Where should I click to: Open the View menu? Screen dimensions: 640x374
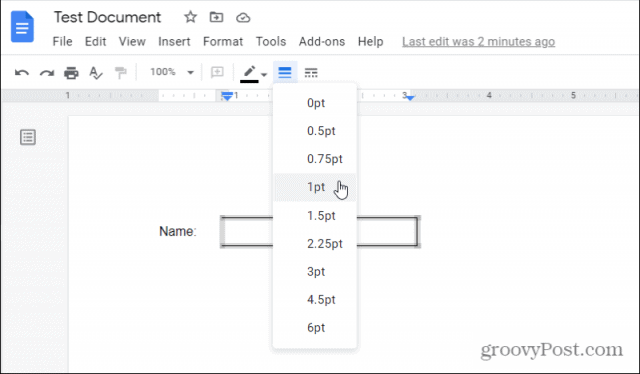click(x=132, y=42)
